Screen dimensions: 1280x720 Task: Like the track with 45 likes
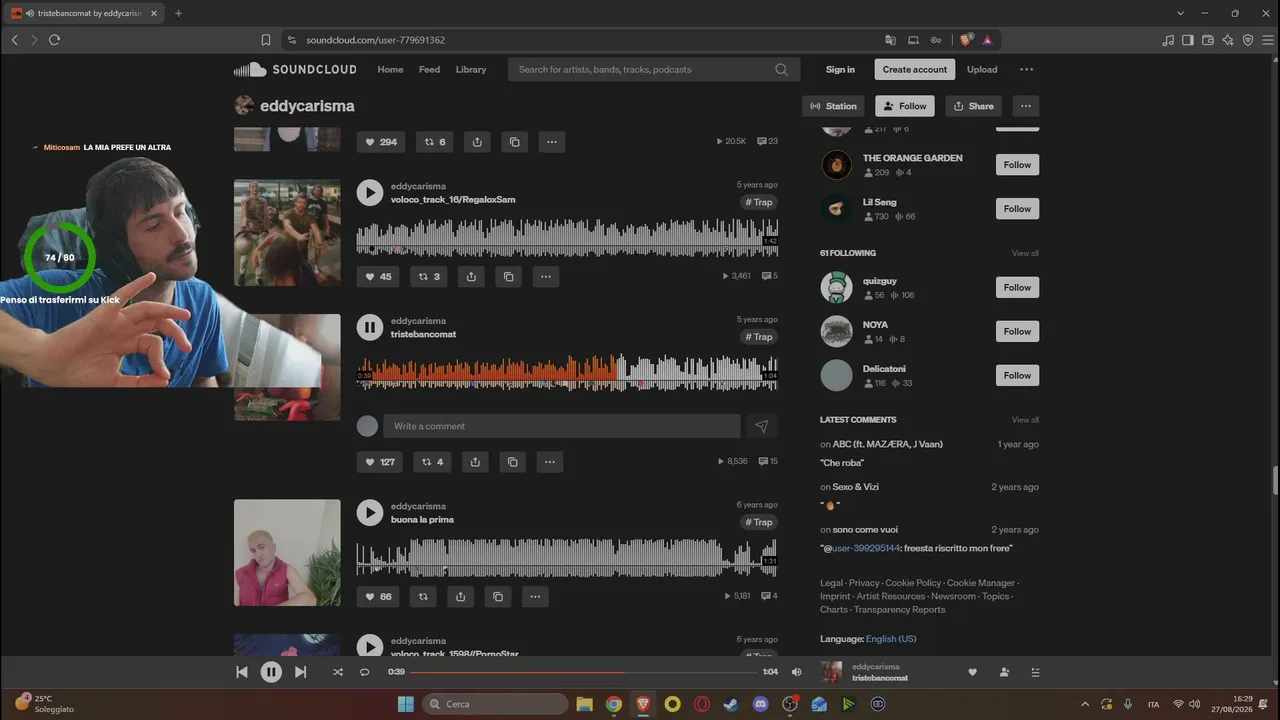point(379,276)
